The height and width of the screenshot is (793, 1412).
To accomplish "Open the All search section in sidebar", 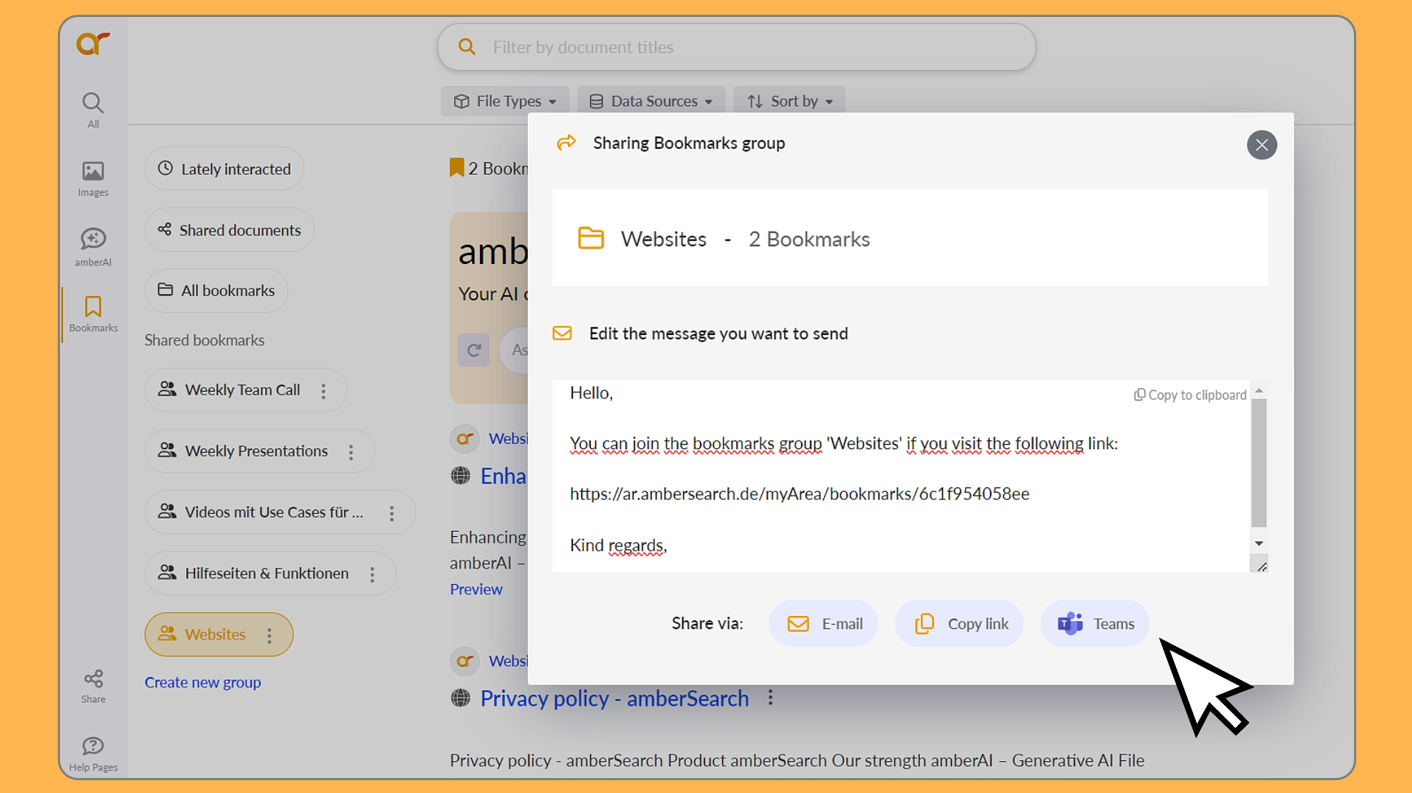I will pos(93,110).
